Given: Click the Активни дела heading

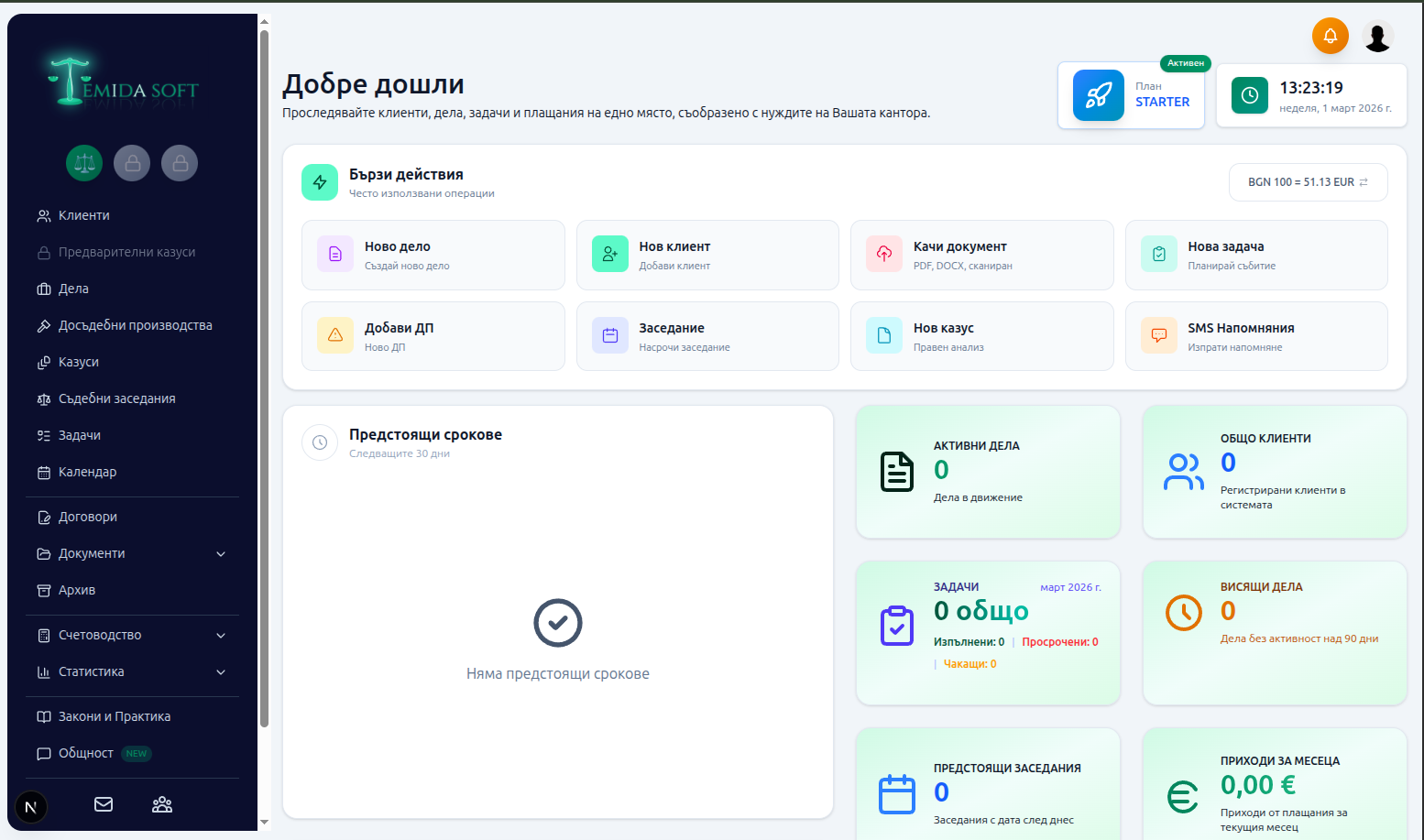Looking at the screenshot, I should coord(977,446).
